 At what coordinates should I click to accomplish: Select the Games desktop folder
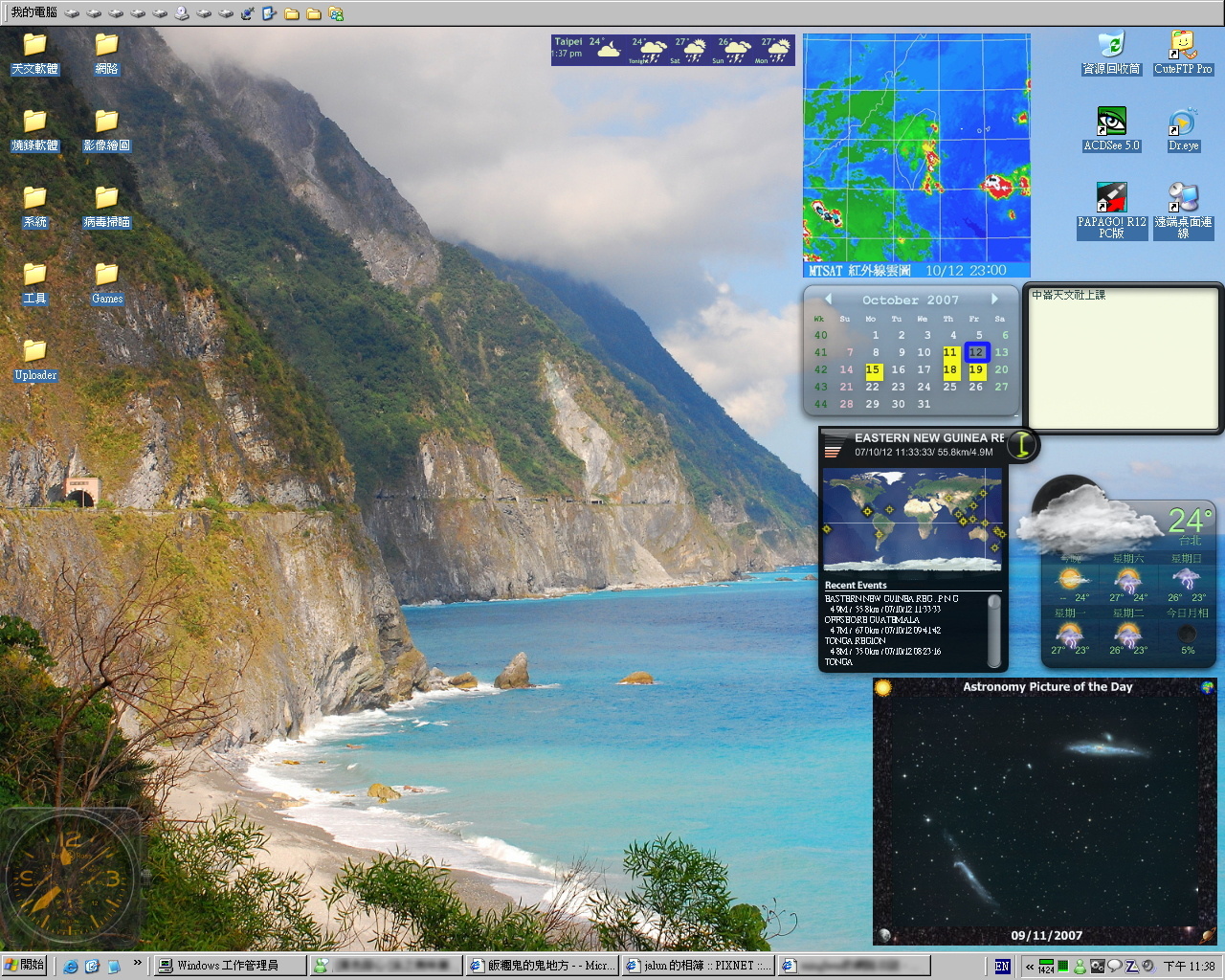(106, 283)
